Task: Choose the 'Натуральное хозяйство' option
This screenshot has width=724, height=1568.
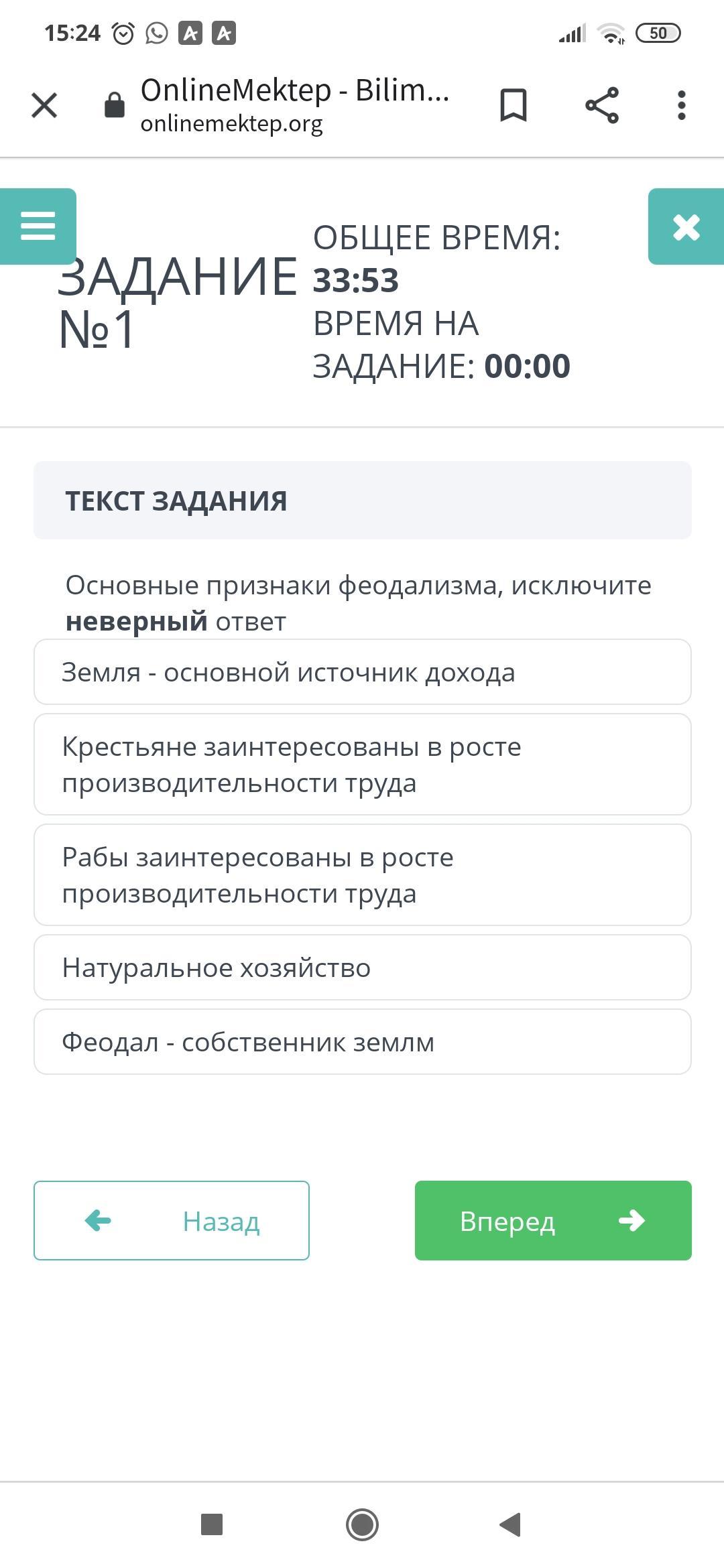Action: click(362, 968)
